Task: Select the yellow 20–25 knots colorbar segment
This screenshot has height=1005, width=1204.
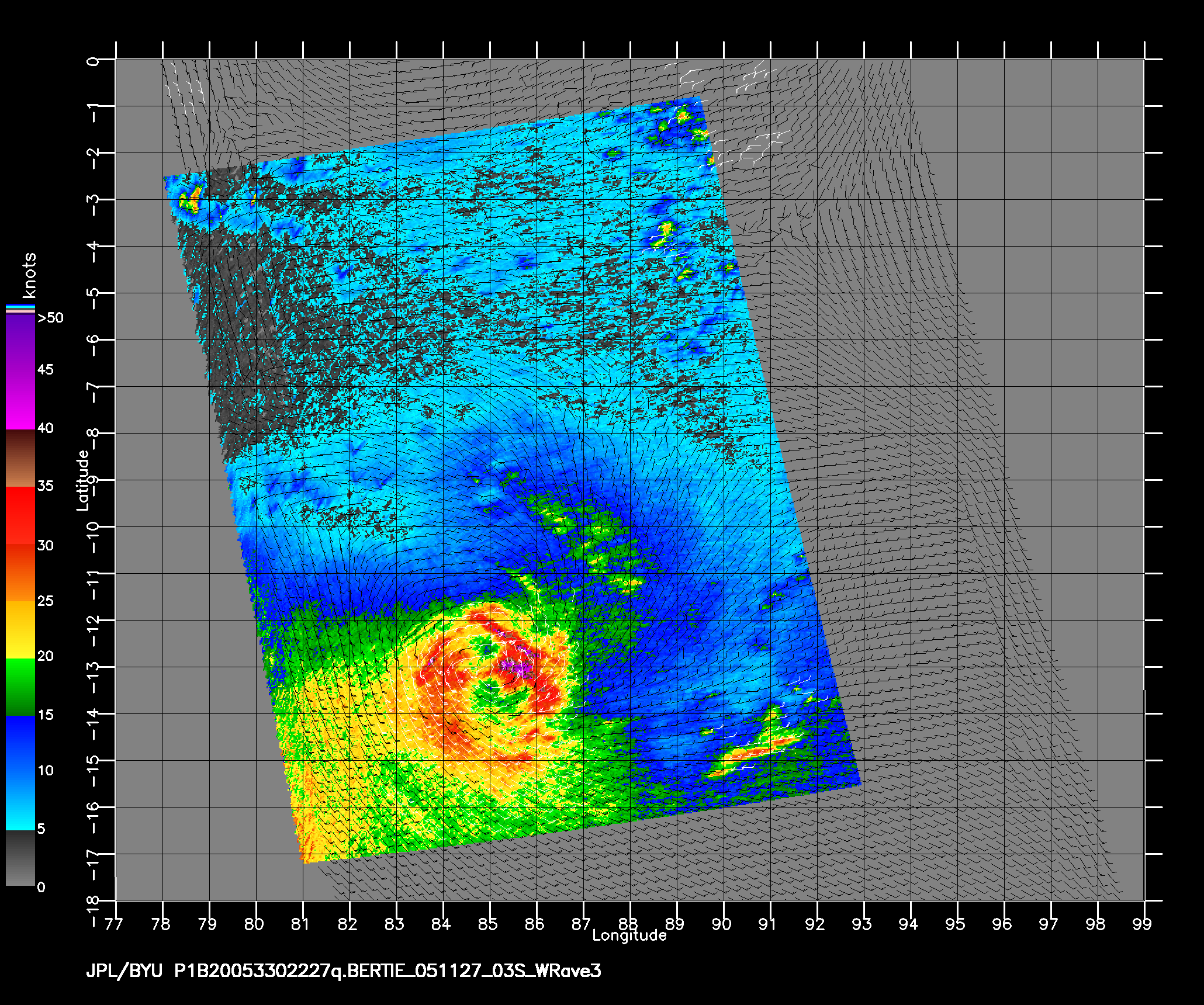Action: click(x=20, y=630)
